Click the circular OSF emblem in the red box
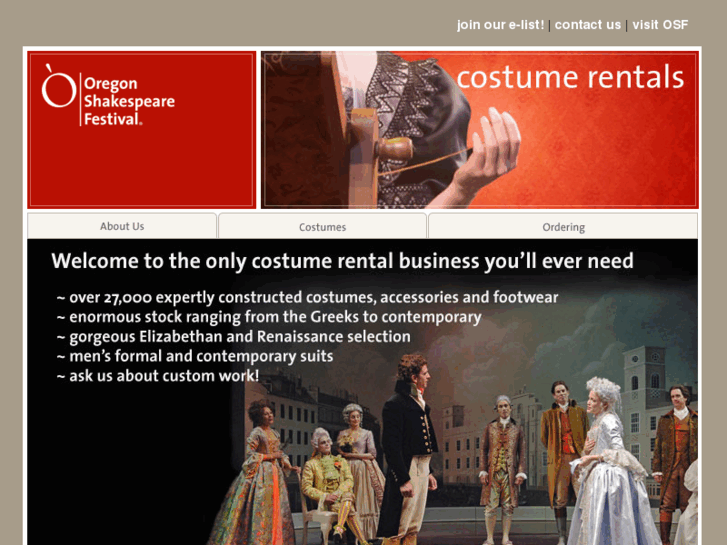This screenshot has height=545, width=727. coord(58,87)
